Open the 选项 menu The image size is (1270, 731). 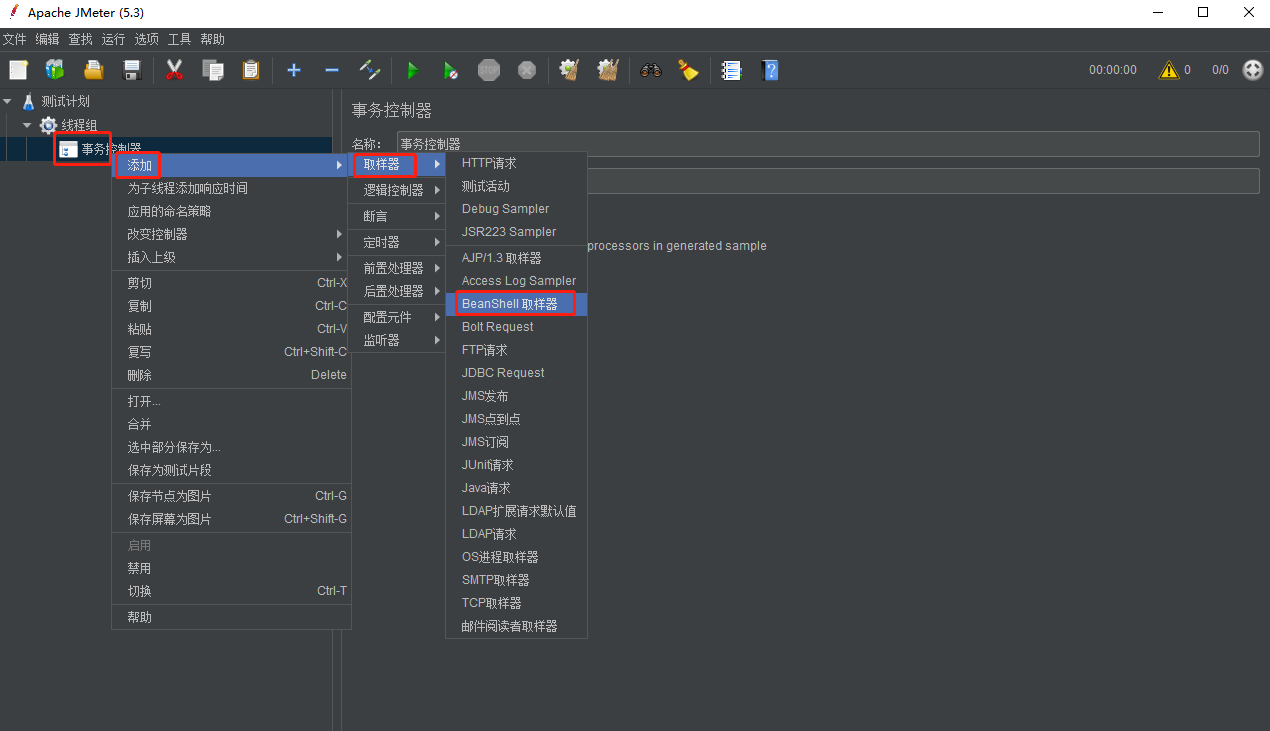pos(146,39)
